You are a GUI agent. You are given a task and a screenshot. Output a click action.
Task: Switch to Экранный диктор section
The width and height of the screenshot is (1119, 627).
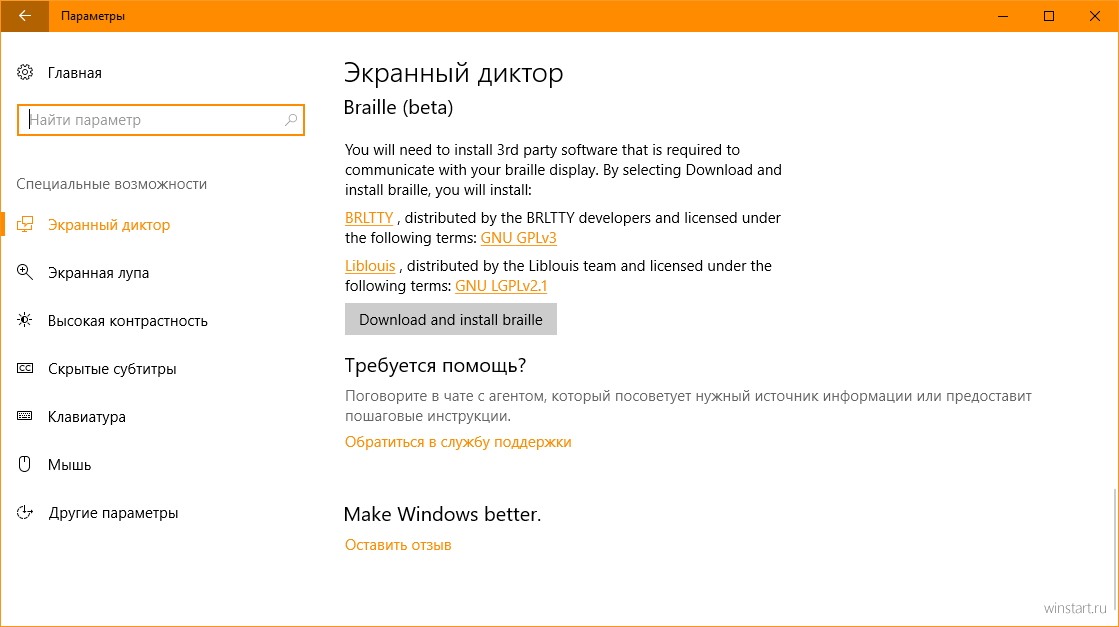coord(109,225)
